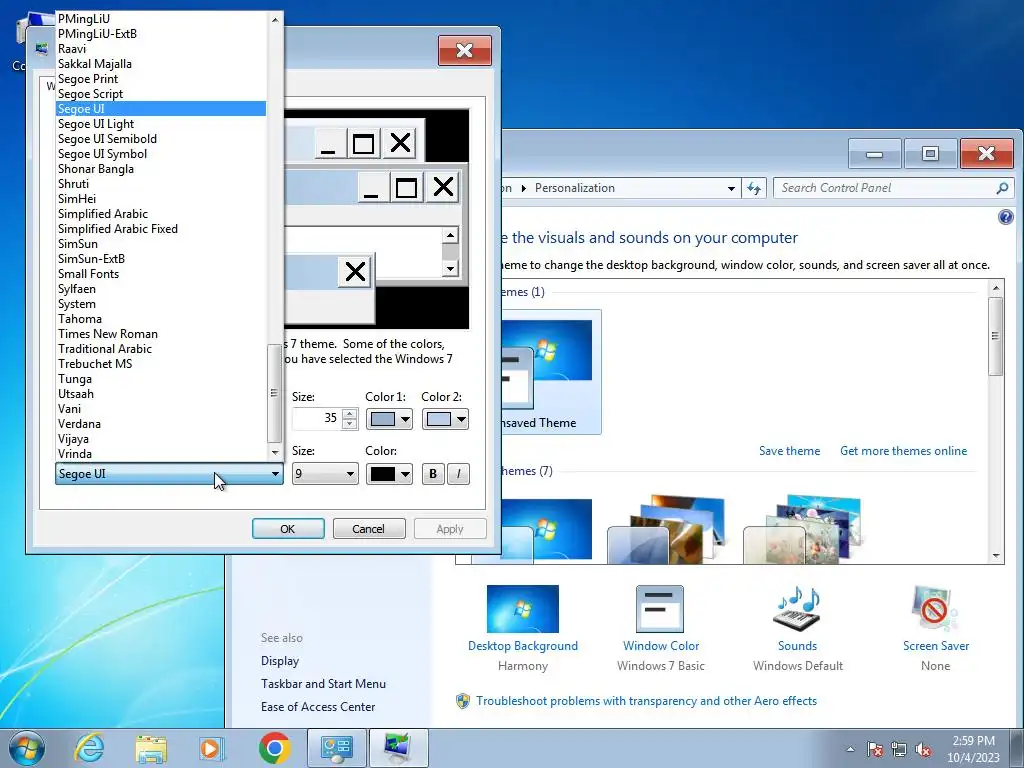Viewport: 1024px width, 768px height.
Task: Click OK in the appearance dialog
Action: click(288, 529)
